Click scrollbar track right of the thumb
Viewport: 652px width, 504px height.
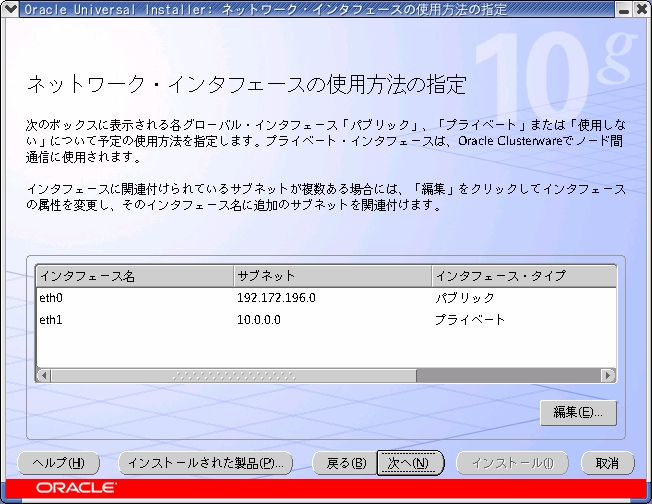(x=509, y=376)
